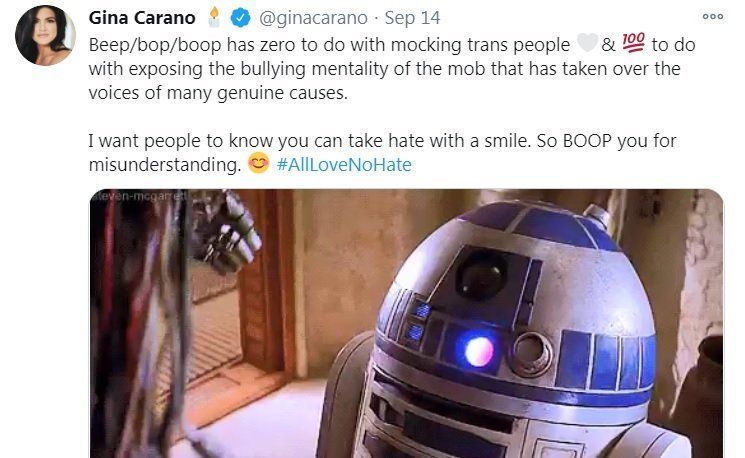Open the tweet's more options menu

[713, 17]
